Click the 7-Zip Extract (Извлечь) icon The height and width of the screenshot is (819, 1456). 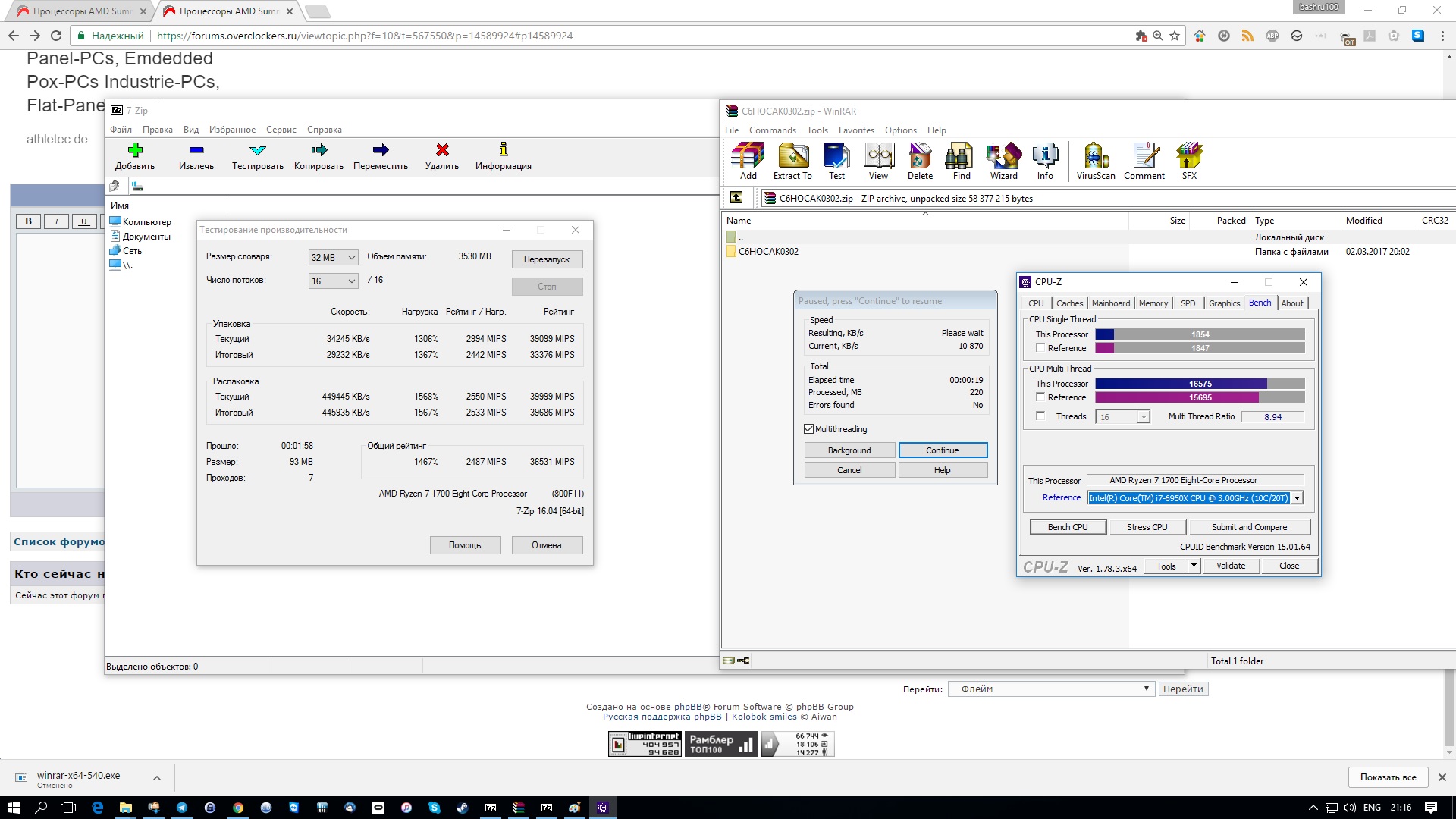click(x=196, y=150)
